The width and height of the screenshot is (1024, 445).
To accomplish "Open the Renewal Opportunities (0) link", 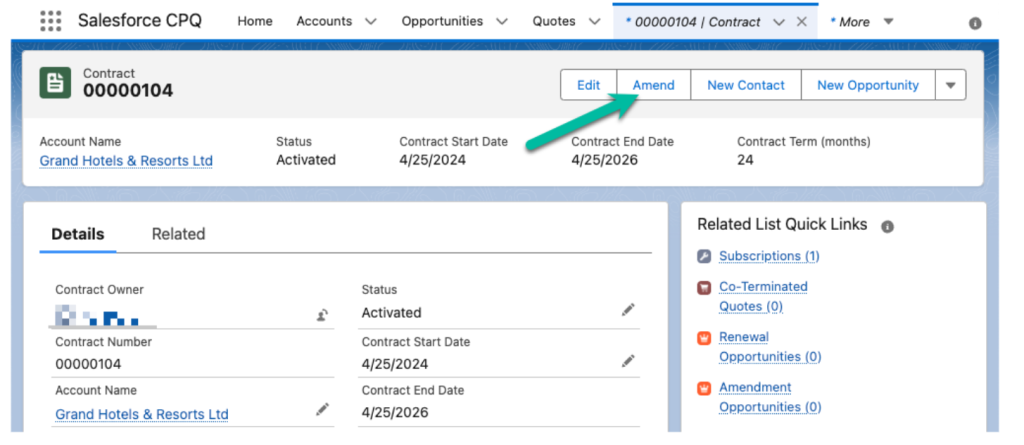I will coord(770,346).
